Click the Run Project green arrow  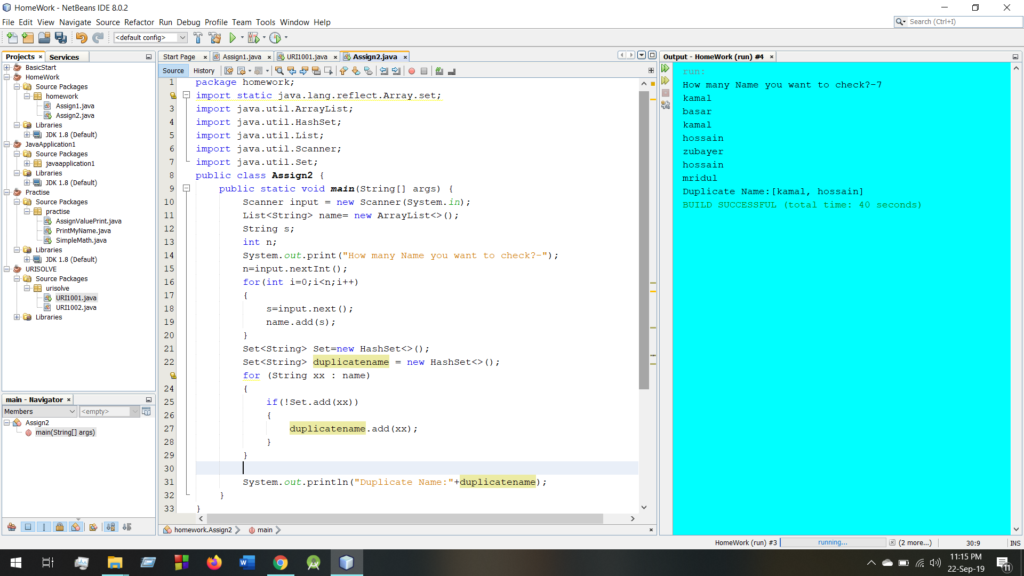click(x=231, y=38)
